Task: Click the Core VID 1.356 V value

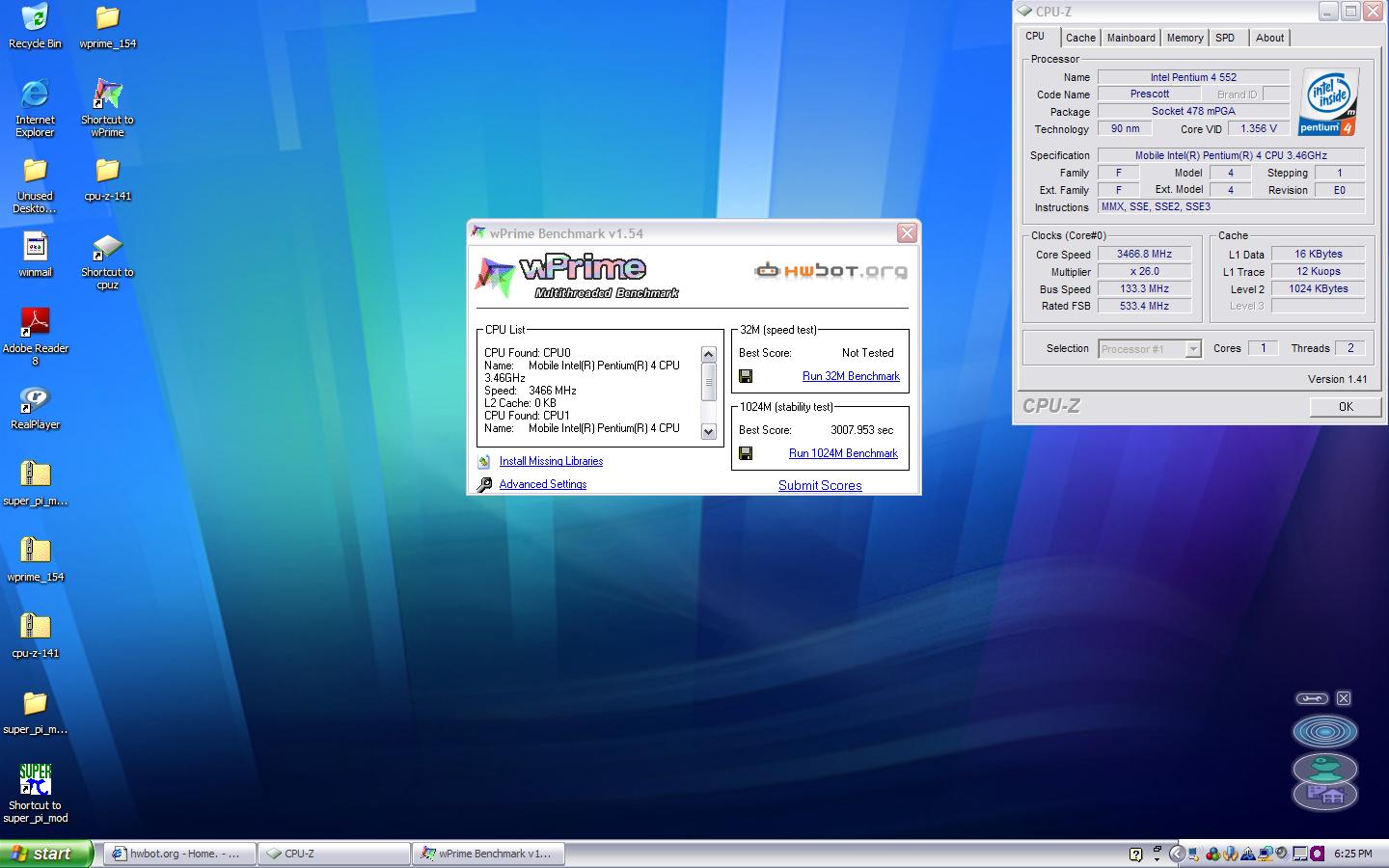Action: tap(1258, 128)
